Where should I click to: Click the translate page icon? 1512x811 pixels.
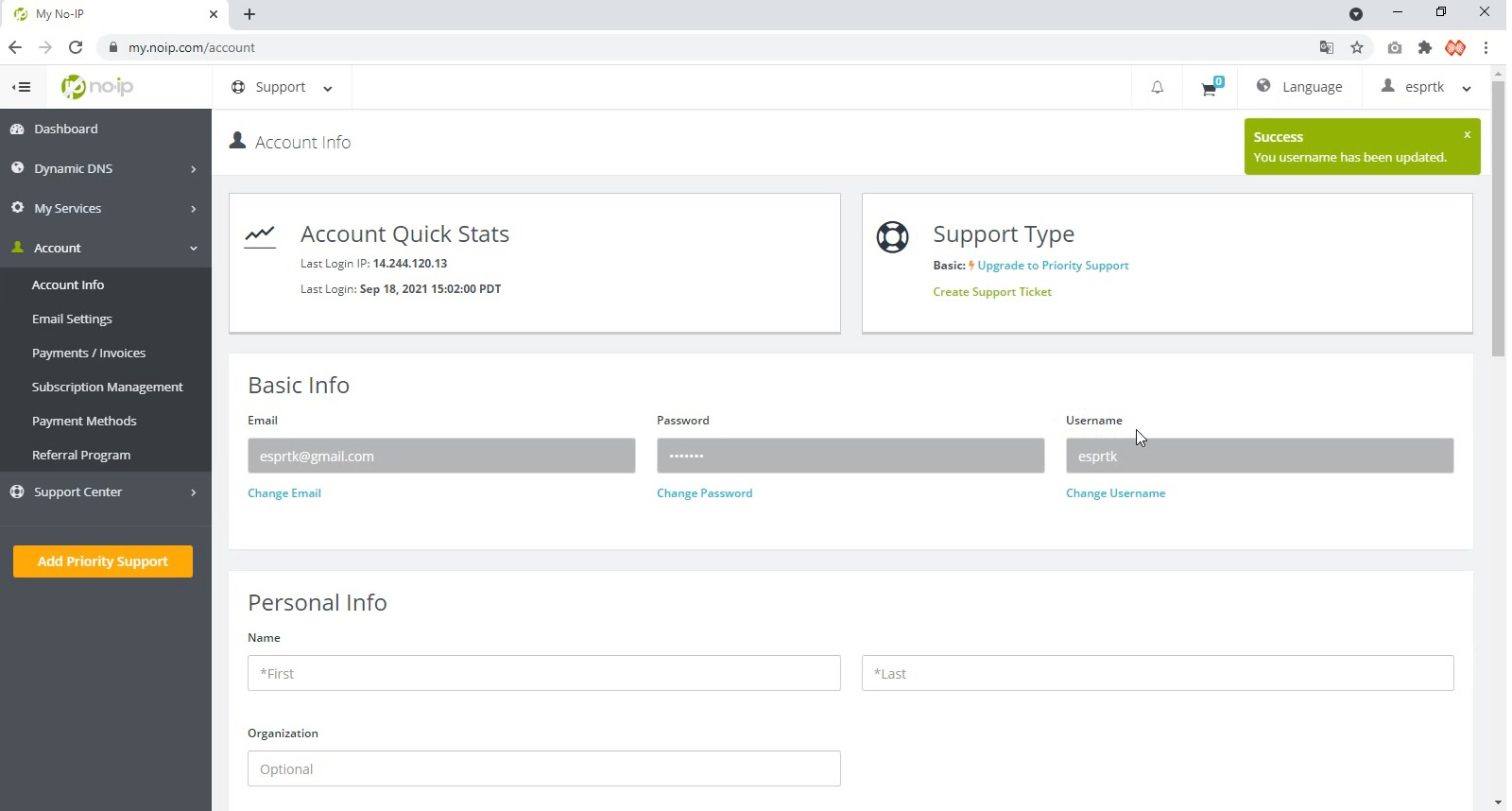pyautogui.click(x=1327, y=47)
